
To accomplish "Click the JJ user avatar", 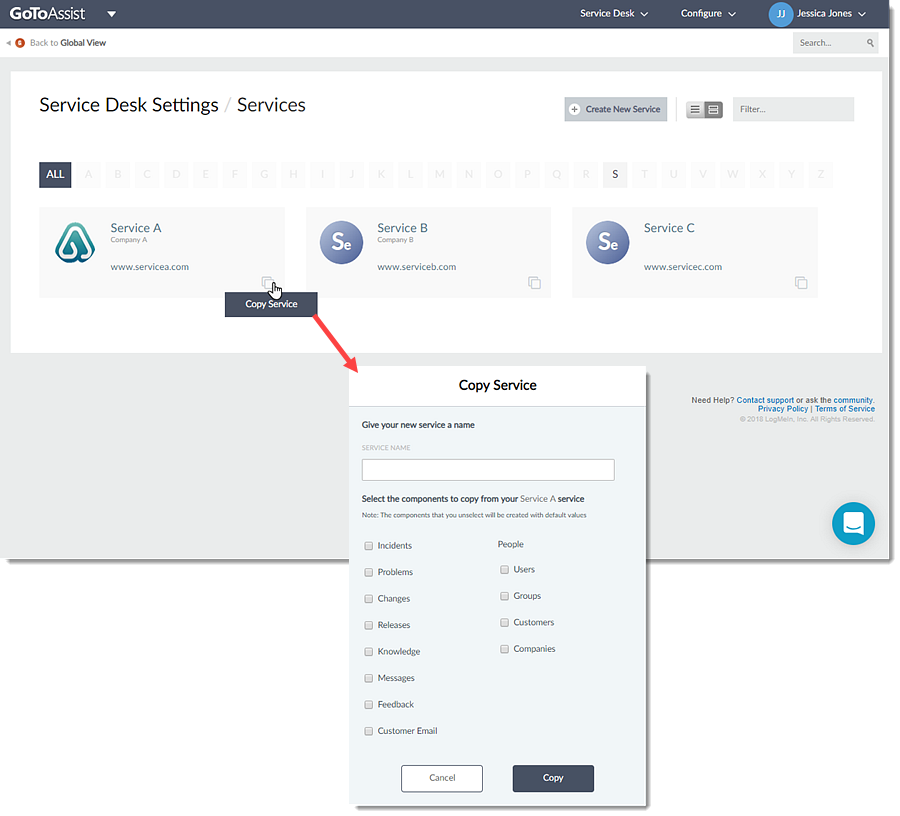I will click(780, 14).
